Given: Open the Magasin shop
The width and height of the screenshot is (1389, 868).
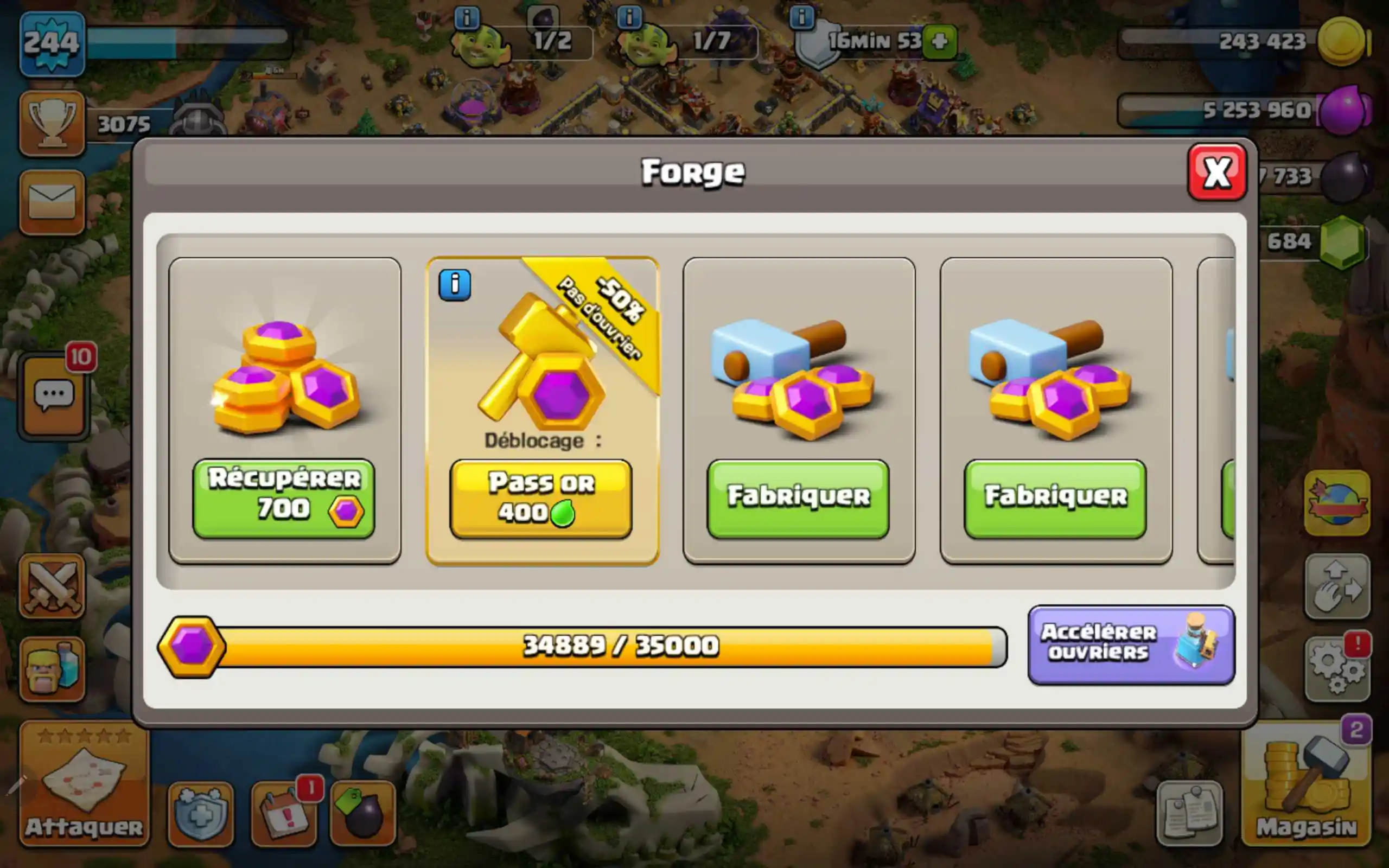Looking at the screenshot, I should pyautogui.click(x=1307, y=783).
